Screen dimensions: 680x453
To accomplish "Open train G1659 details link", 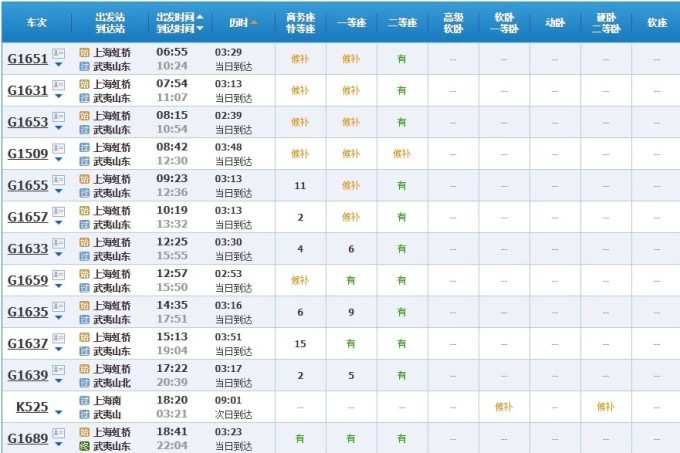I will (28, 280).
